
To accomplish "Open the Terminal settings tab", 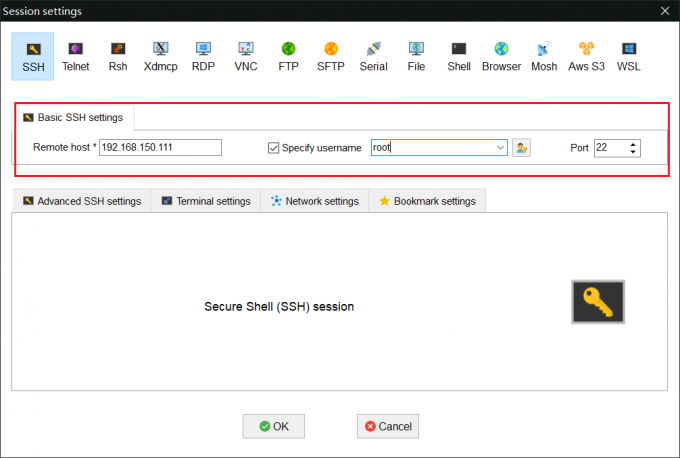I will pos(206,201).
